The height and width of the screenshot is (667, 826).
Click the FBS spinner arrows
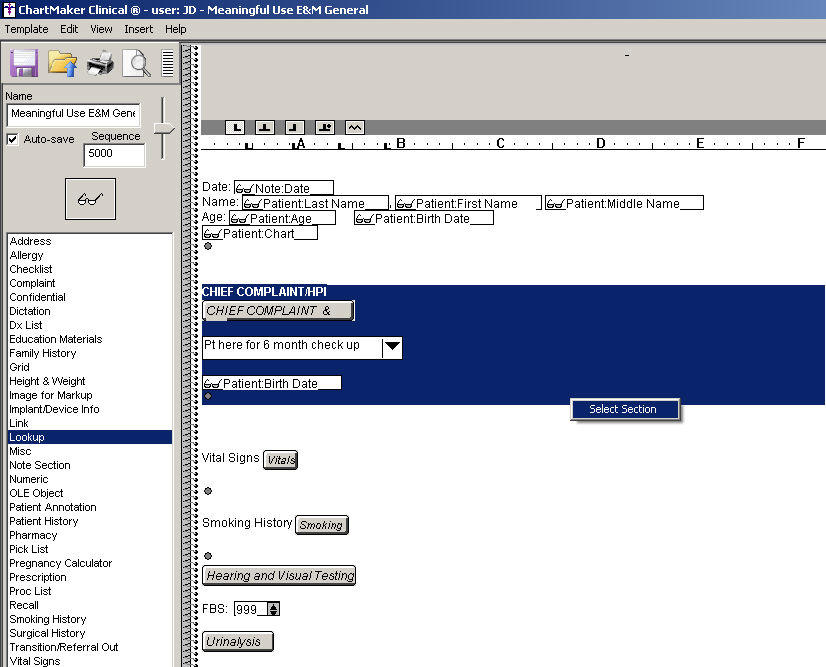[273, 609]
